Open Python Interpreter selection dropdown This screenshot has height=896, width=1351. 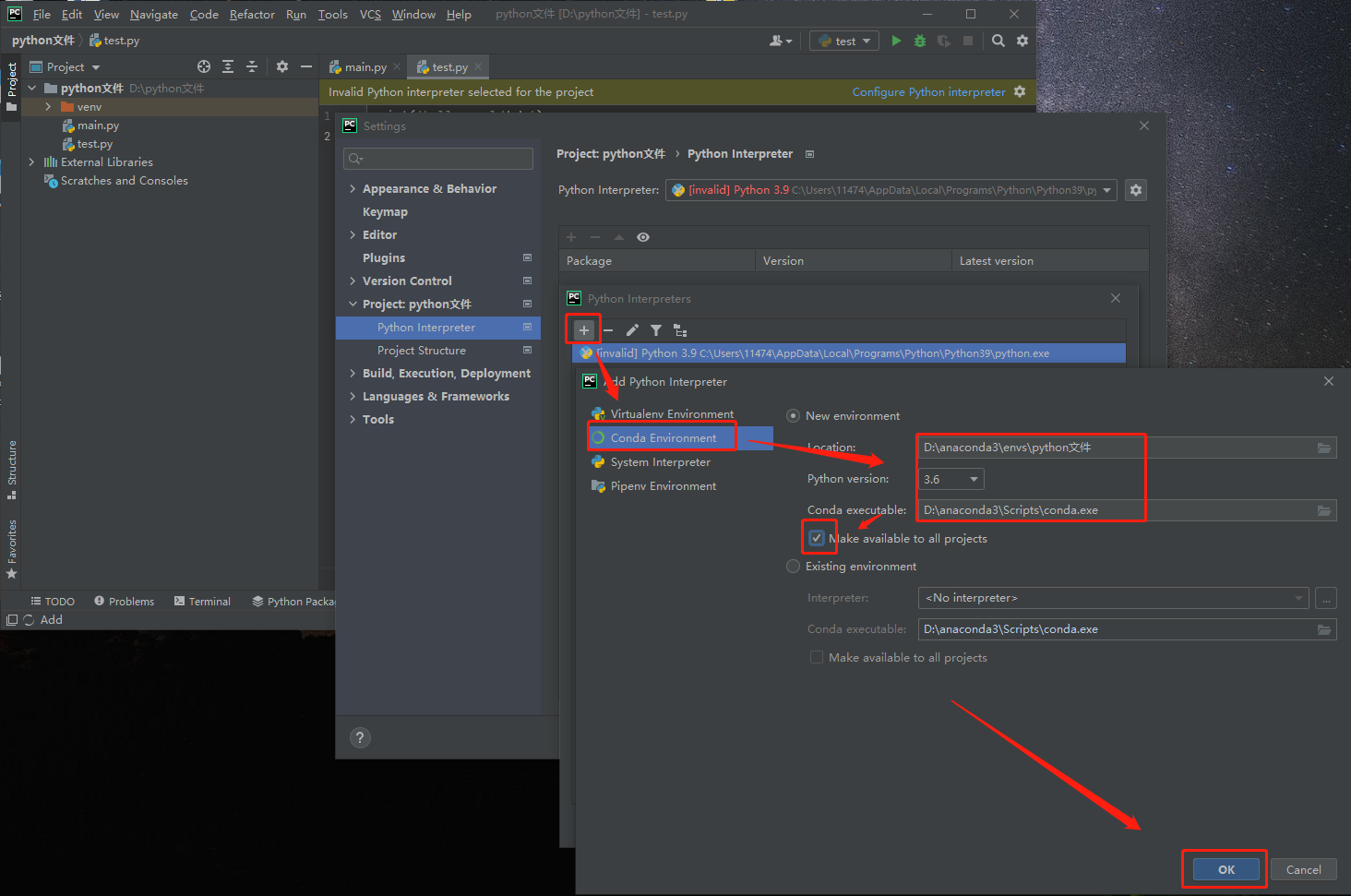pyautogui.click(x=891, y=190)
